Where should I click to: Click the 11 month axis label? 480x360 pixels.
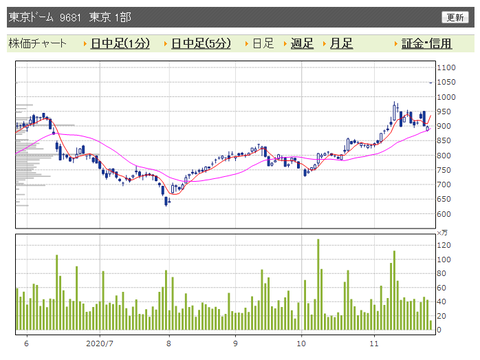374,344
